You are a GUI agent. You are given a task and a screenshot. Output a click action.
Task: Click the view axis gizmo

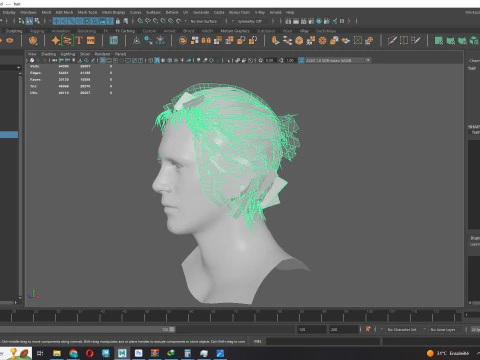[33, 294]
